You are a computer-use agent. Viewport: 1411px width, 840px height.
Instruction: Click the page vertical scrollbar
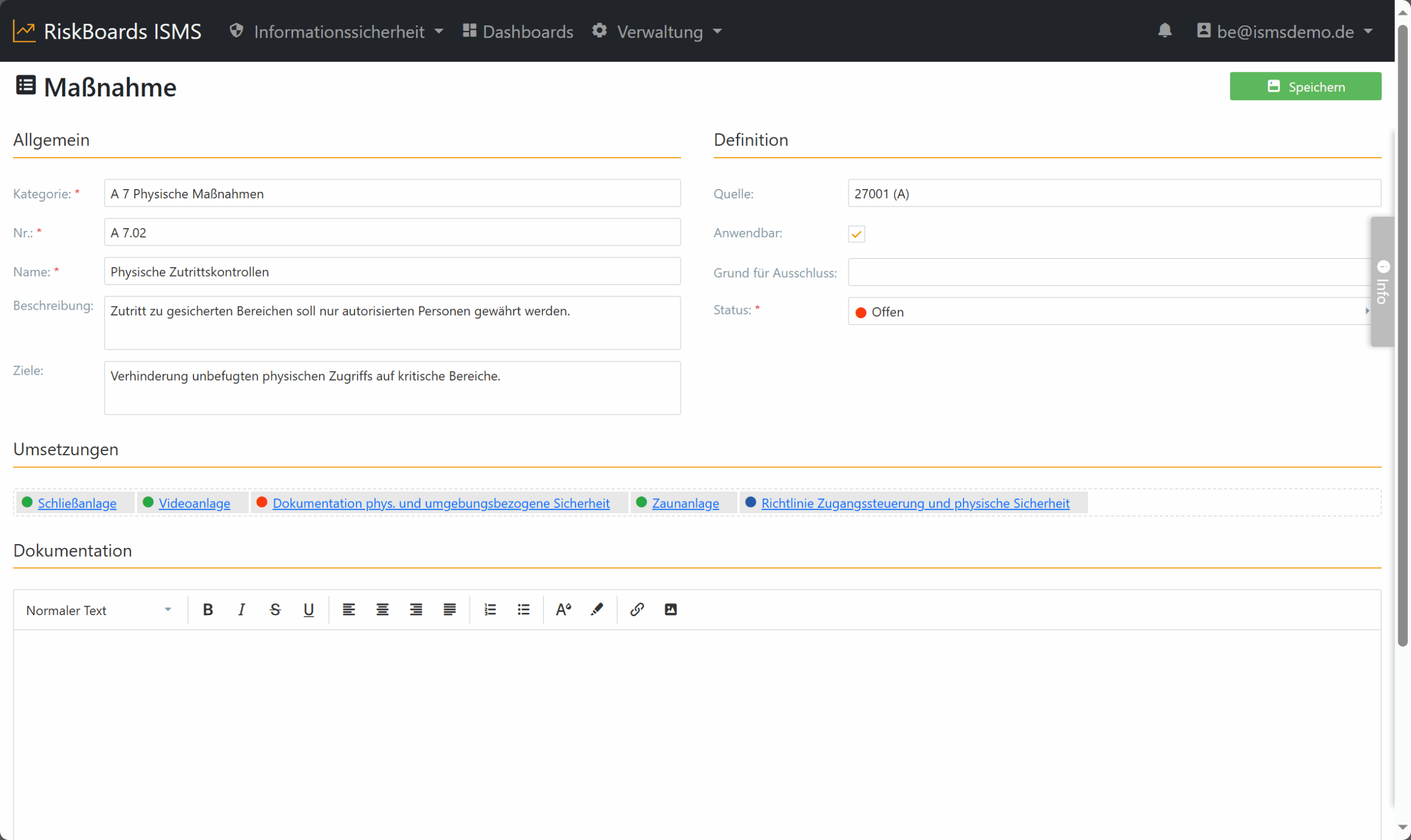(1403, 335)
